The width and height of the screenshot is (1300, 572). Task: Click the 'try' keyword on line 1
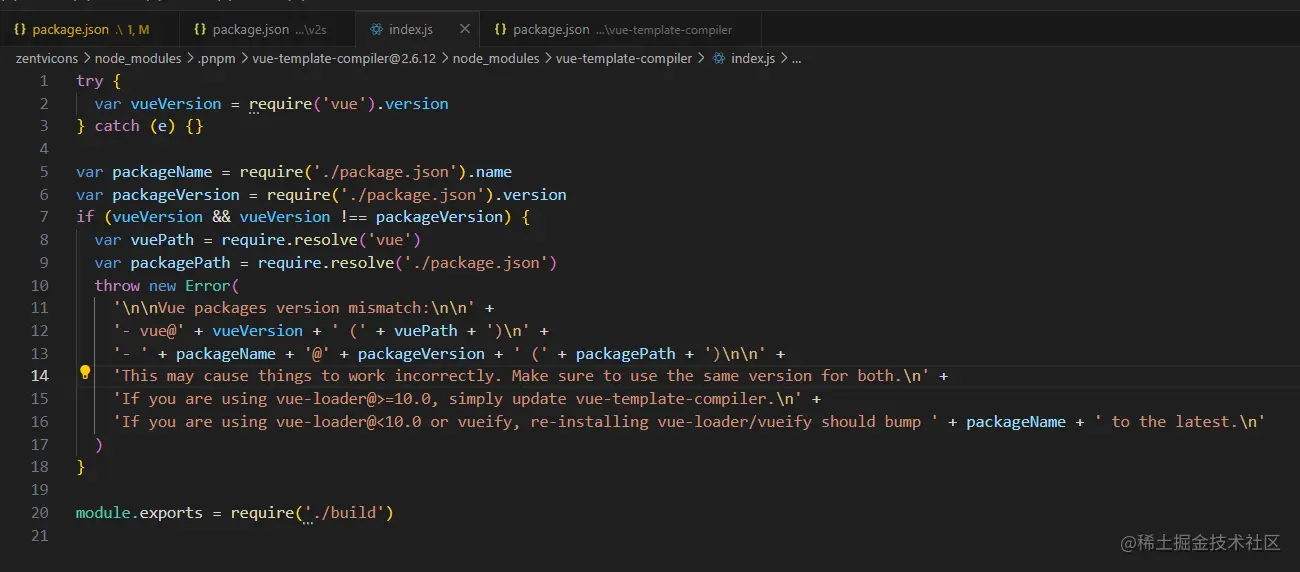[x=89, y=81]
